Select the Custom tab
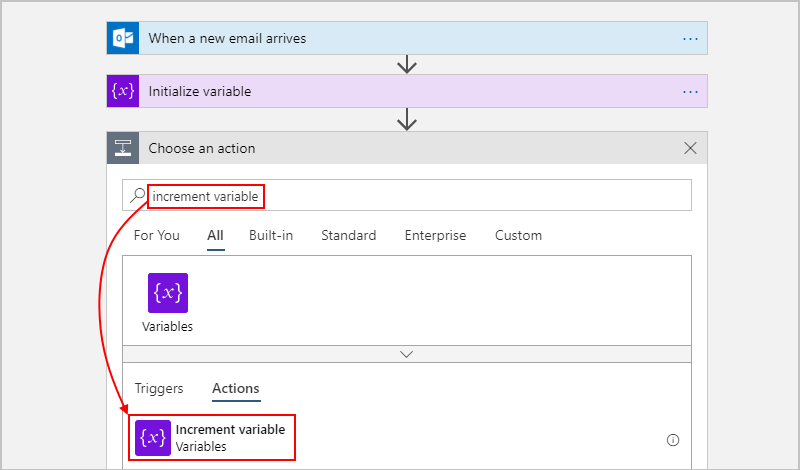The height and width of the screenshot is (470, 800). click(518, 236)
